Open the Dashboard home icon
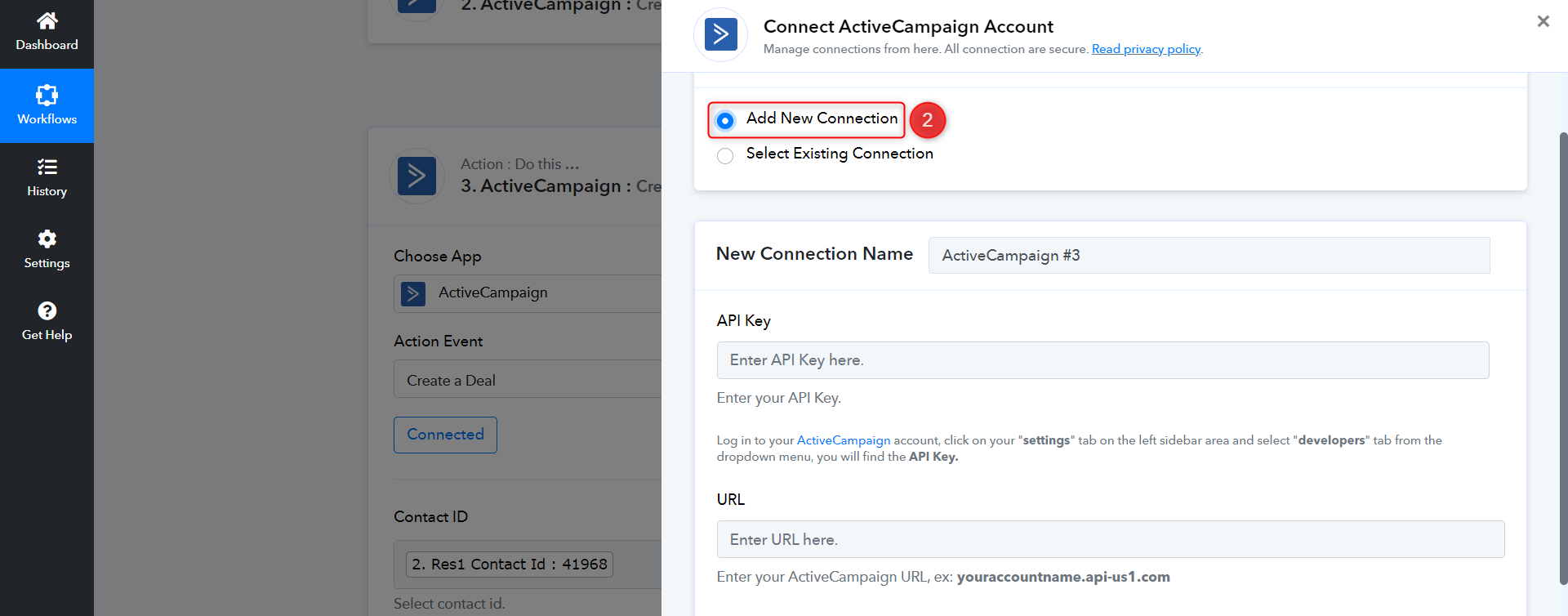1568x616 pixels. tap(47, 20)
